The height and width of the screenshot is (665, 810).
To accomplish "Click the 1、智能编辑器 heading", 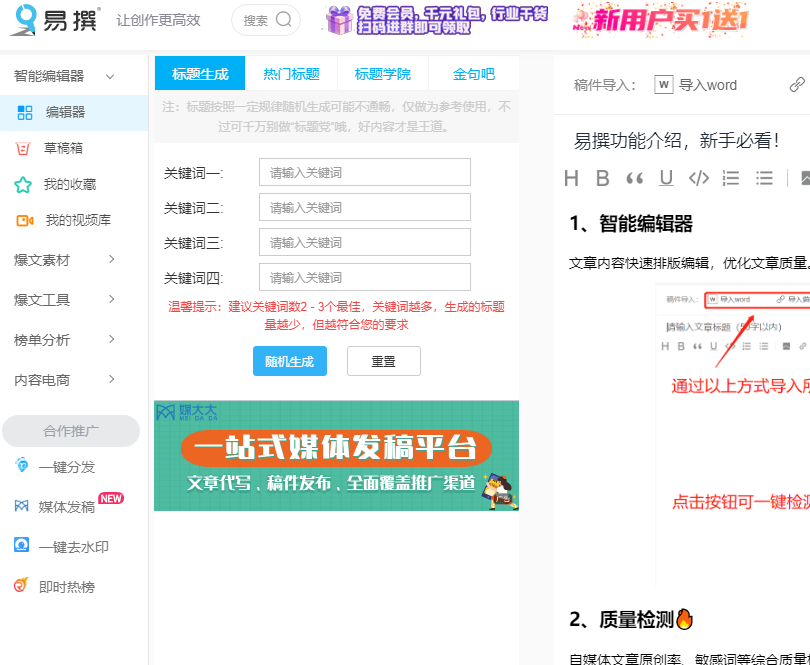I will tap(631, 223).
